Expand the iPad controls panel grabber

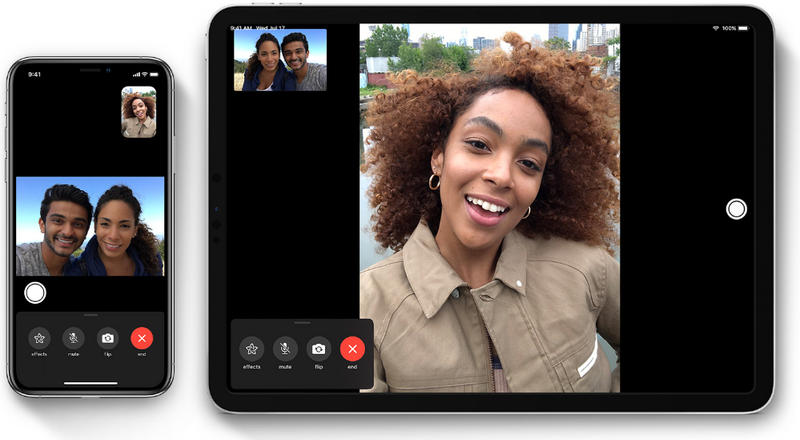click(302, 323)
